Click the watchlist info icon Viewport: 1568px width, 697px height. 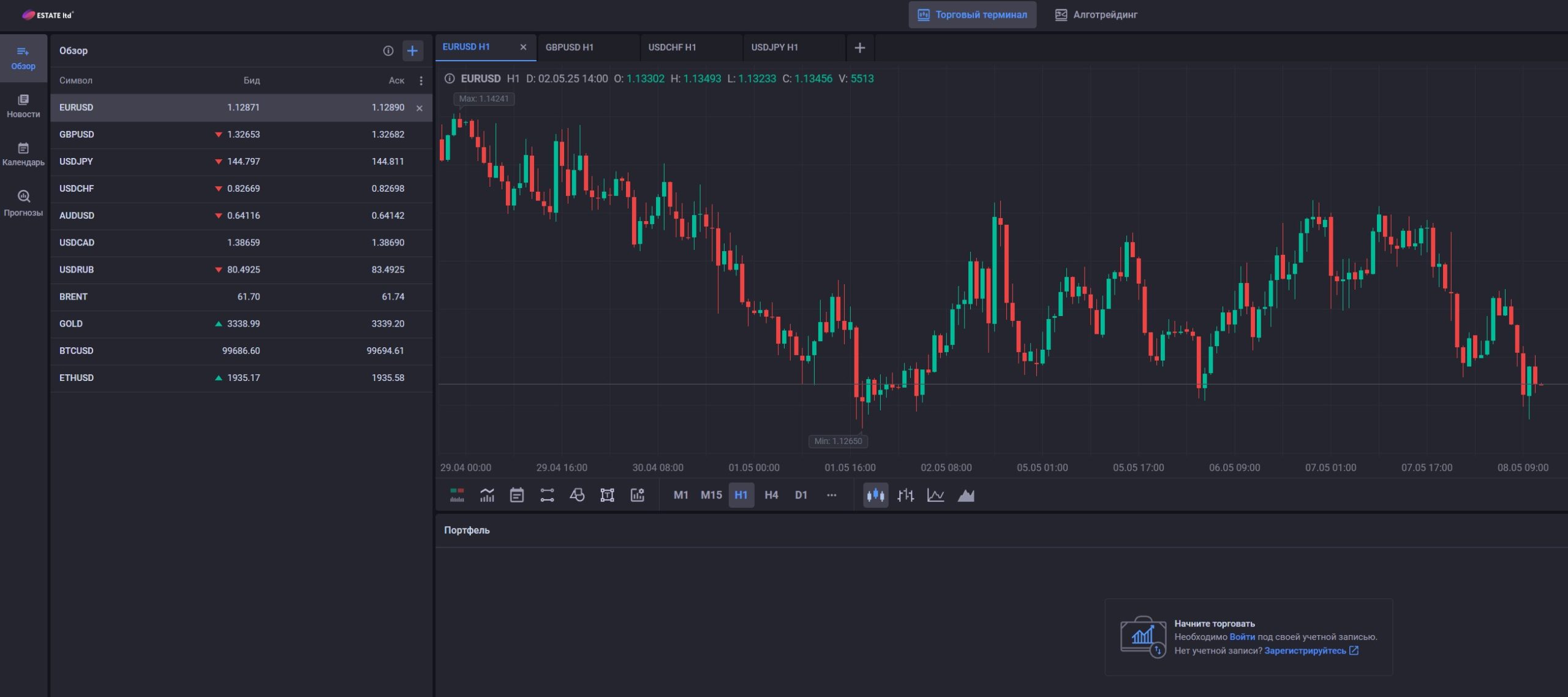click(x=388, y=51)
